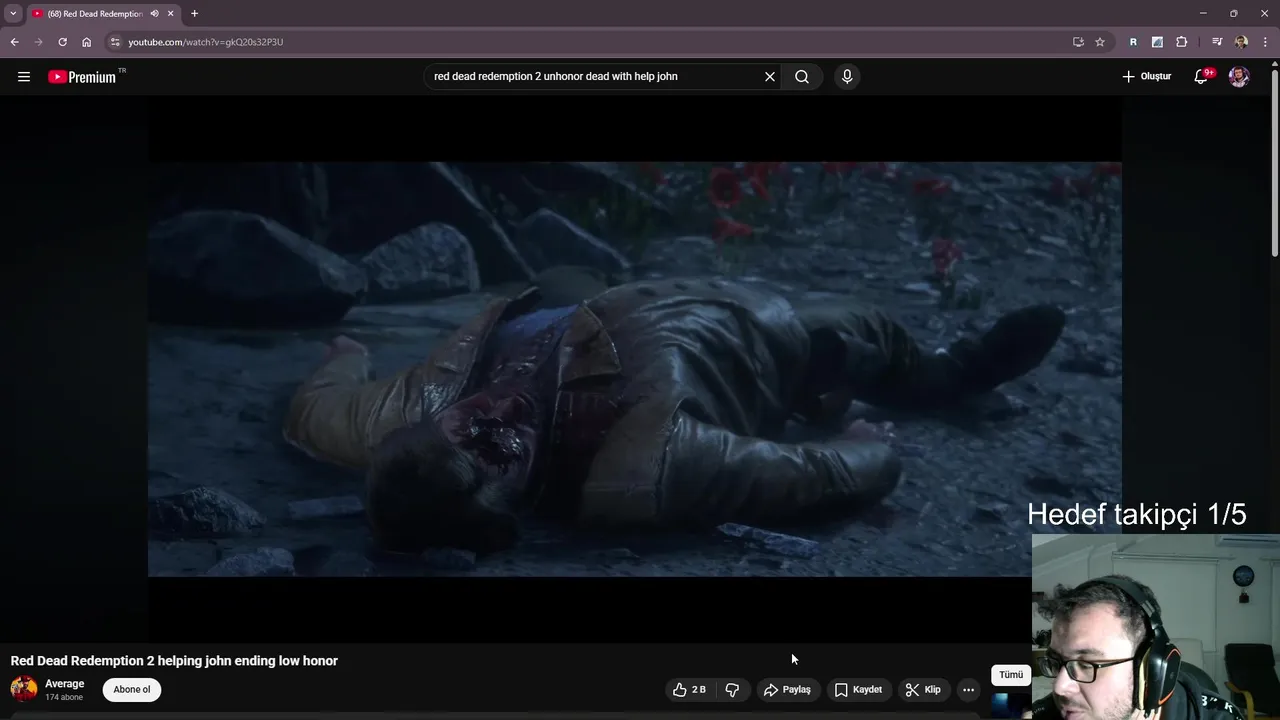This screenshot has height=720, width=1280.
Task: Close the Red Dead Redemption tab
Action: (171, 14)
